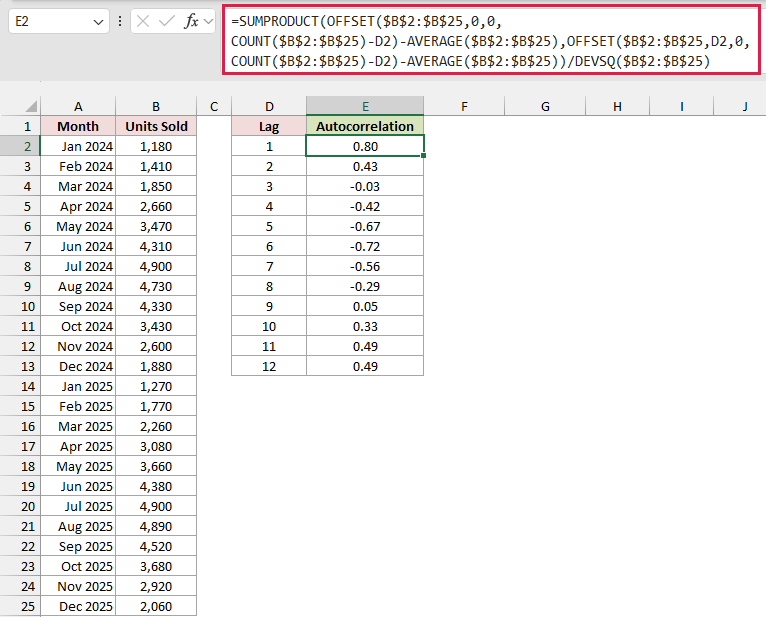Select autocorrelation cell showing -0.56
Viewport: 766px width, 617px height.
pos(365,266)
